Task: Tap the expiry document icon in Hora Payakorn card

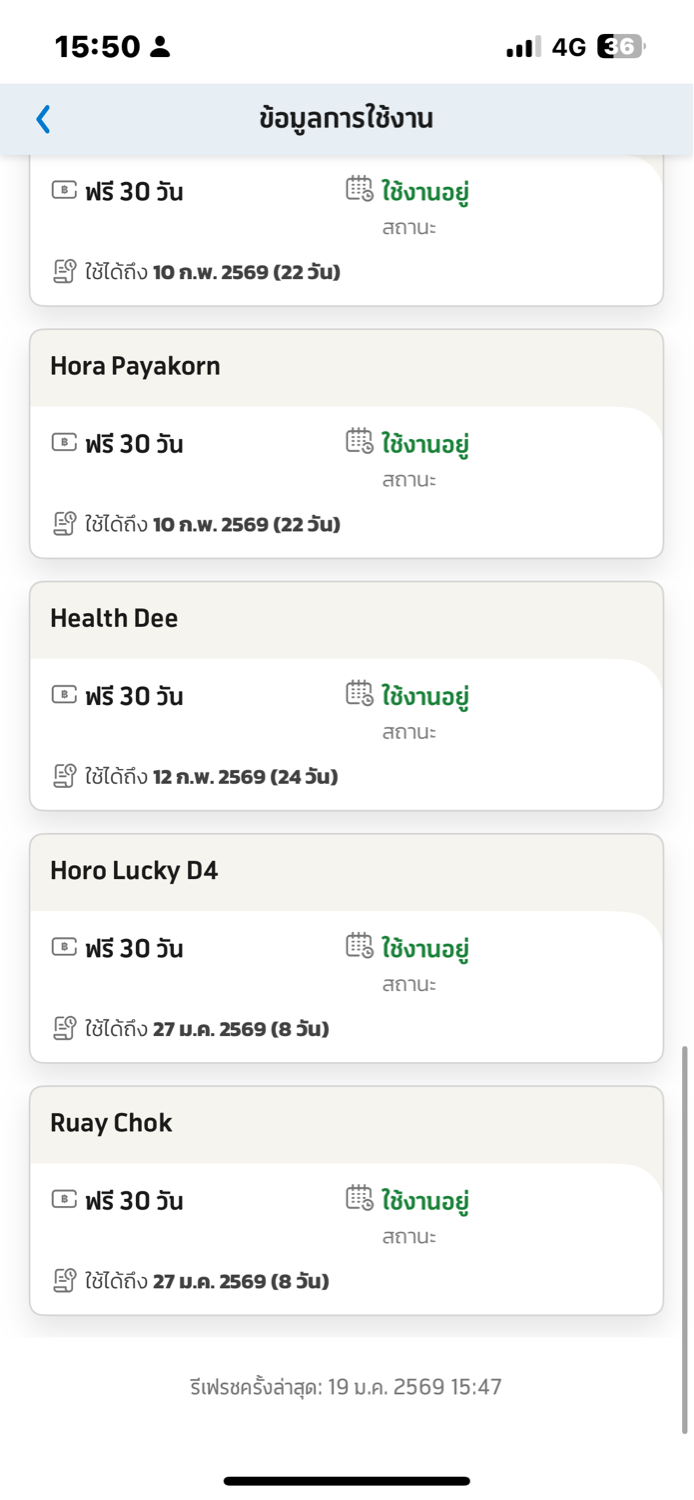Action: point(64,523)
